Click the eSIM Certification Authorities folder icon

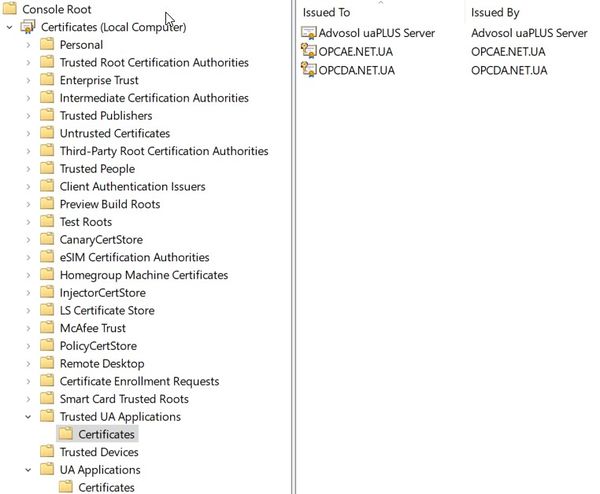pyautogui.click(x=47, y=257)
